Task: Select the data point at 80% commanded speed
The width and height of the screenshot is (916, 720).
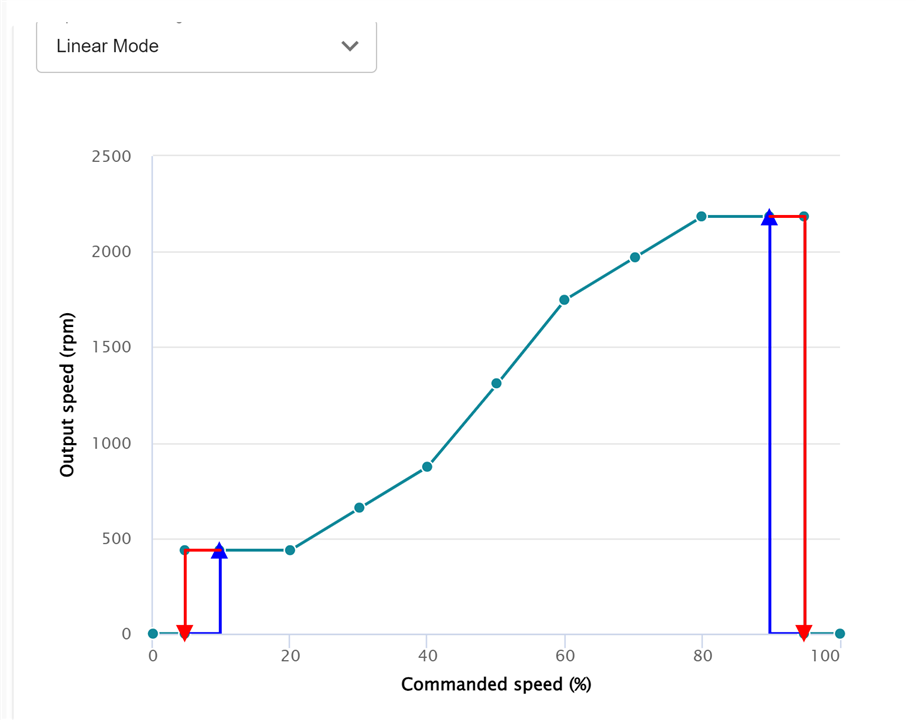Action: click(x=701, y=216)
